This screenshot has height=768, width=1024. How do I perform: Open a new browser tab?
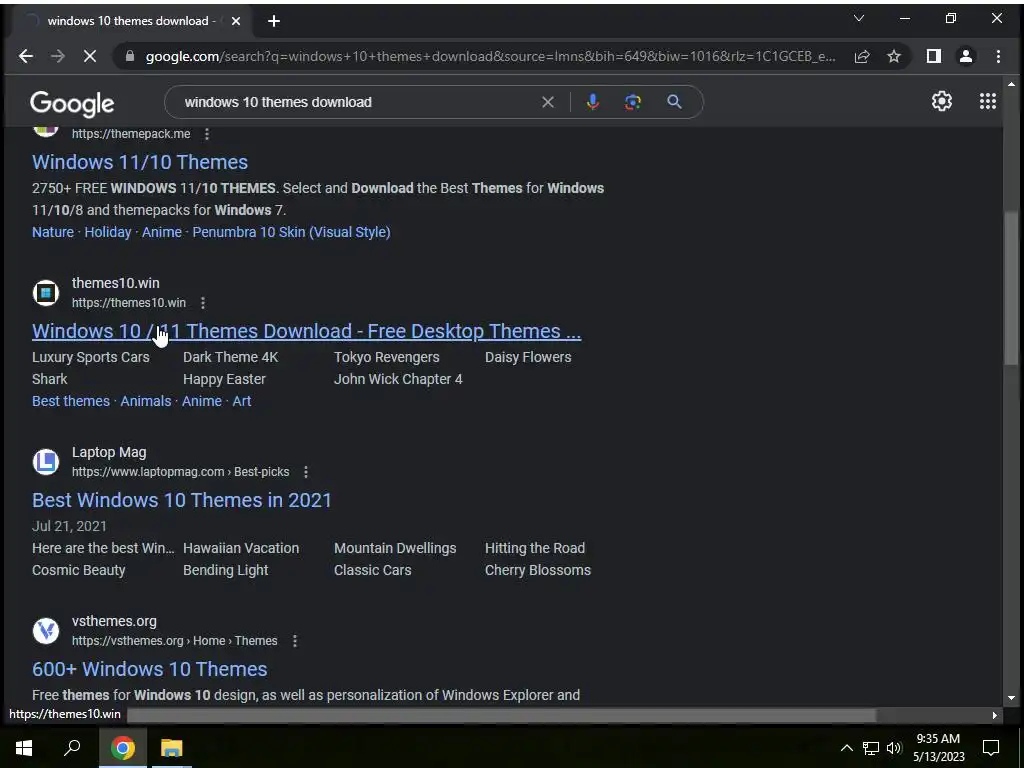click(274, 21)
